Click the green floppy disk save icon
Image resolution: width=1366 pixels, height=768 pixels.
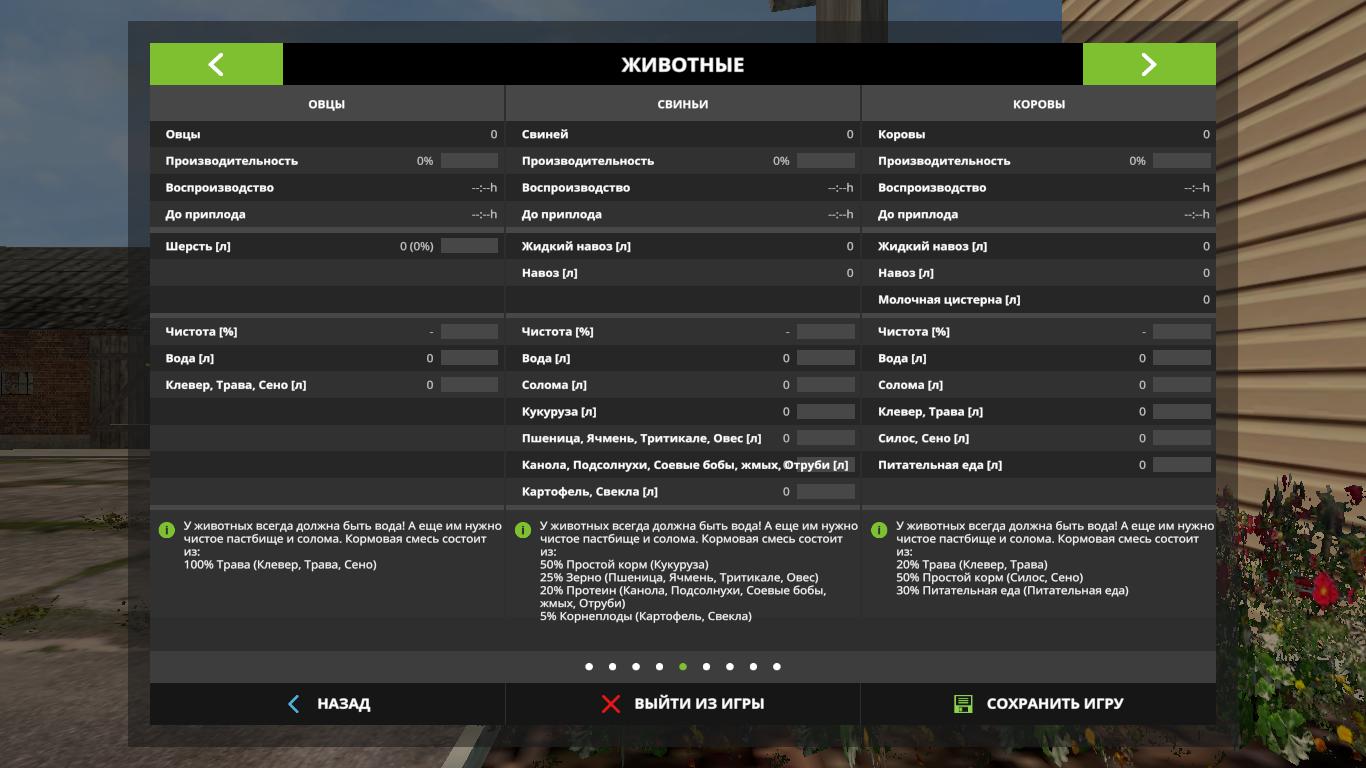coord(963,704)
